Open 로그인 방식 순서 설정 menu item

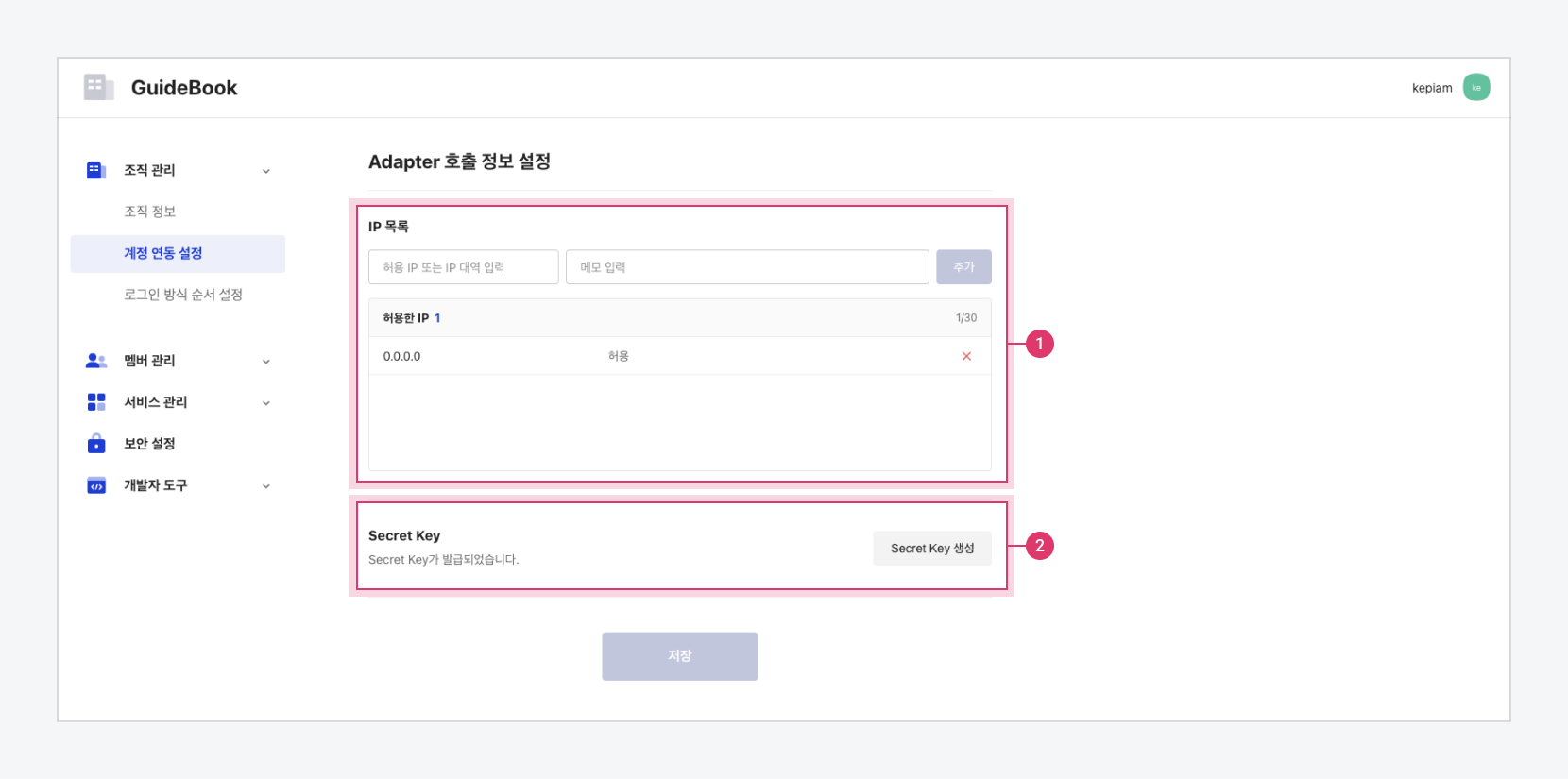[183, 295]
